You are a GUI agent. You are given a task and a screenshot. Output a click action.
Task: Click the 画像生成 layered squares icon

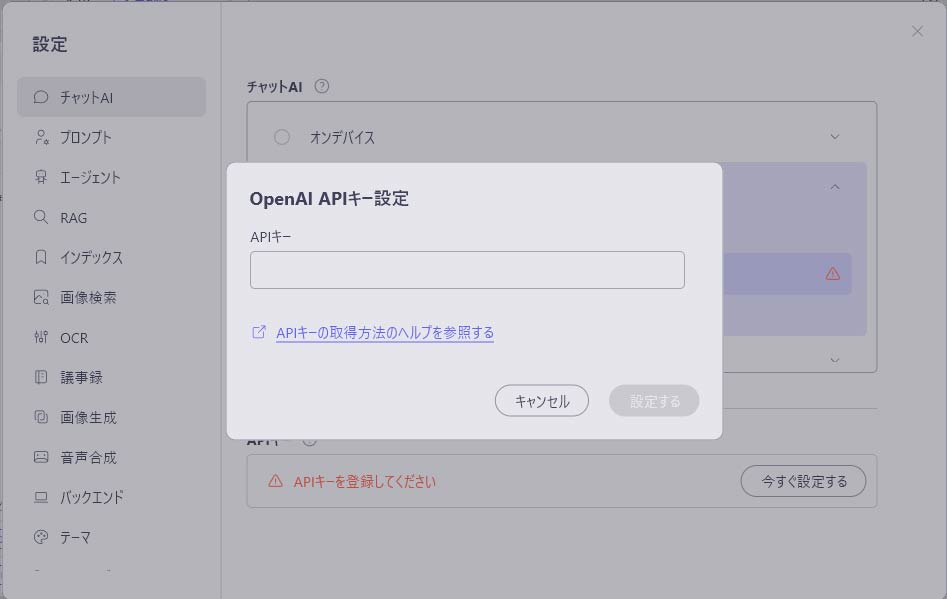click(x=40, y=417)
